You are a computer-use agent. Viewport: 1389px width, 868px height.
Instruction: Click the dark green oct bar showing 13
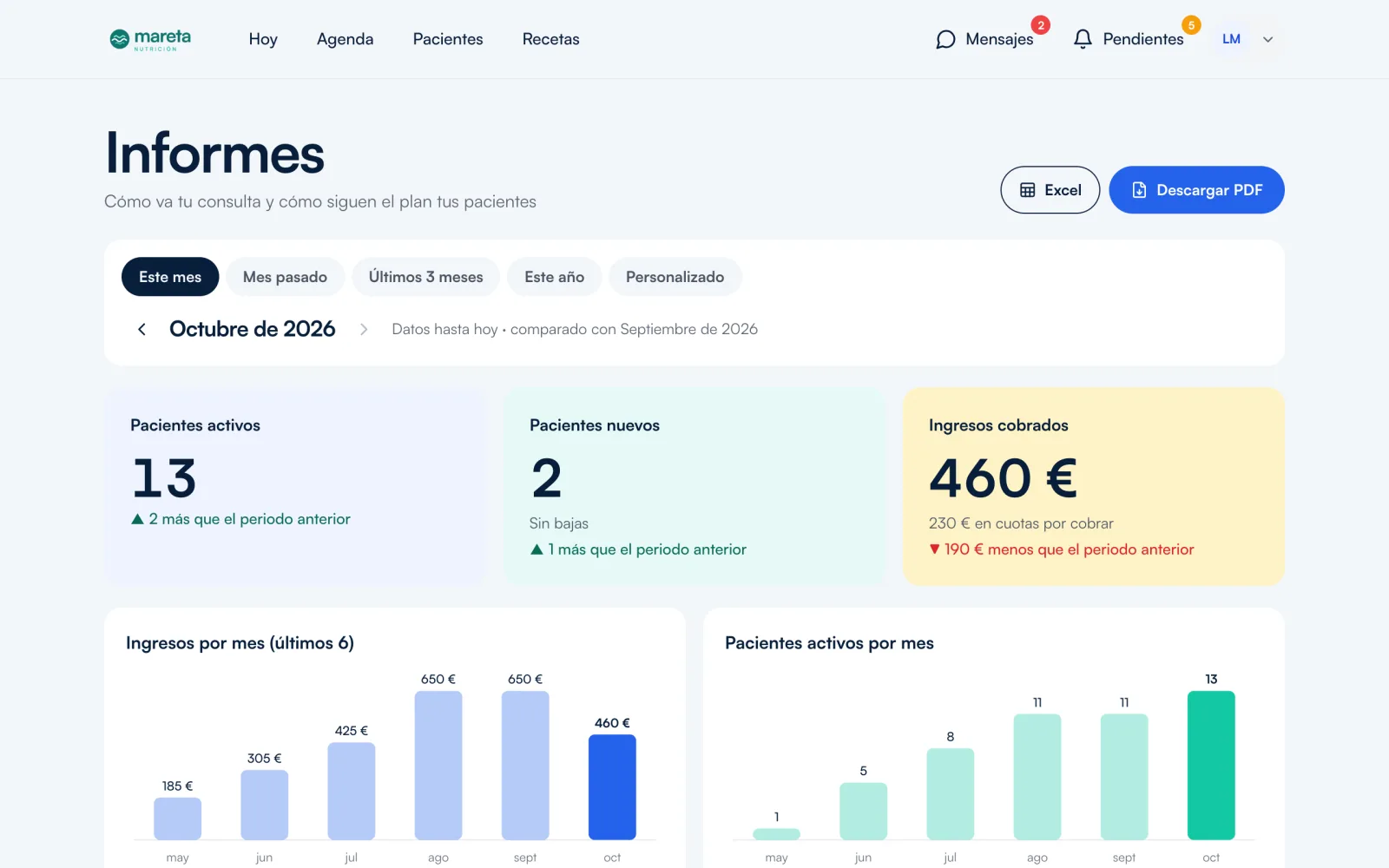1211,766
